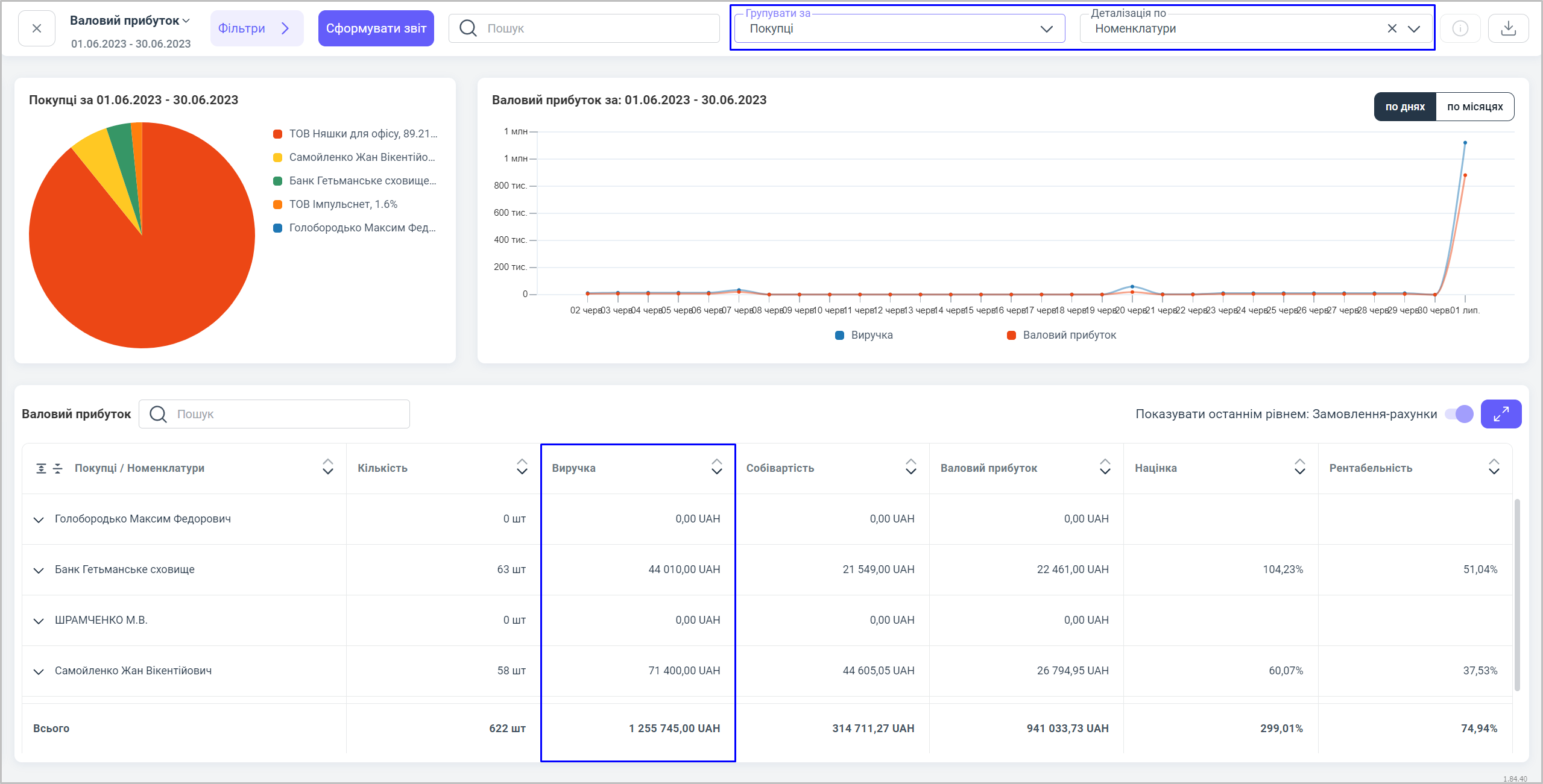Open the Фільтри panel
1543x784 pixels.
pos(256,28)
